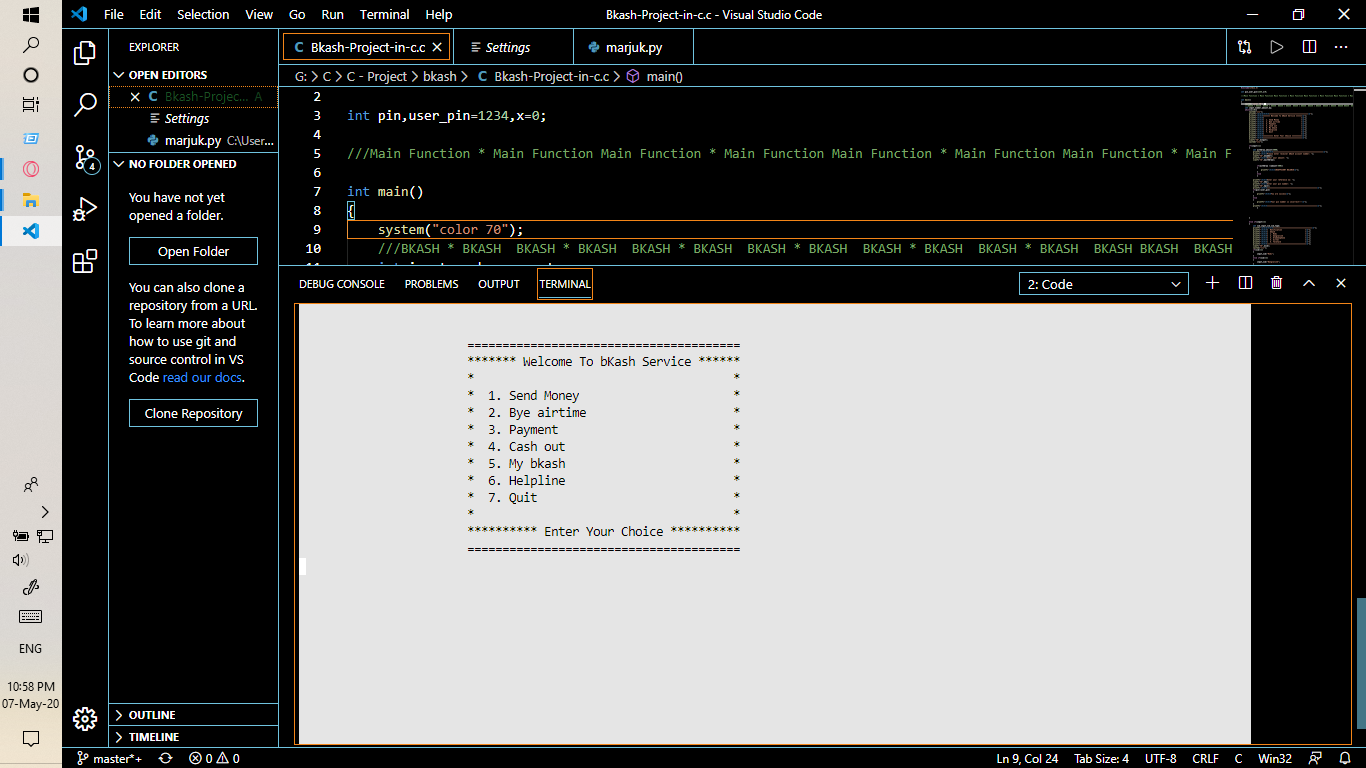Open the Manage gear menu
Viewport: 1366px width, 768px height.
[x=85, y=718]
